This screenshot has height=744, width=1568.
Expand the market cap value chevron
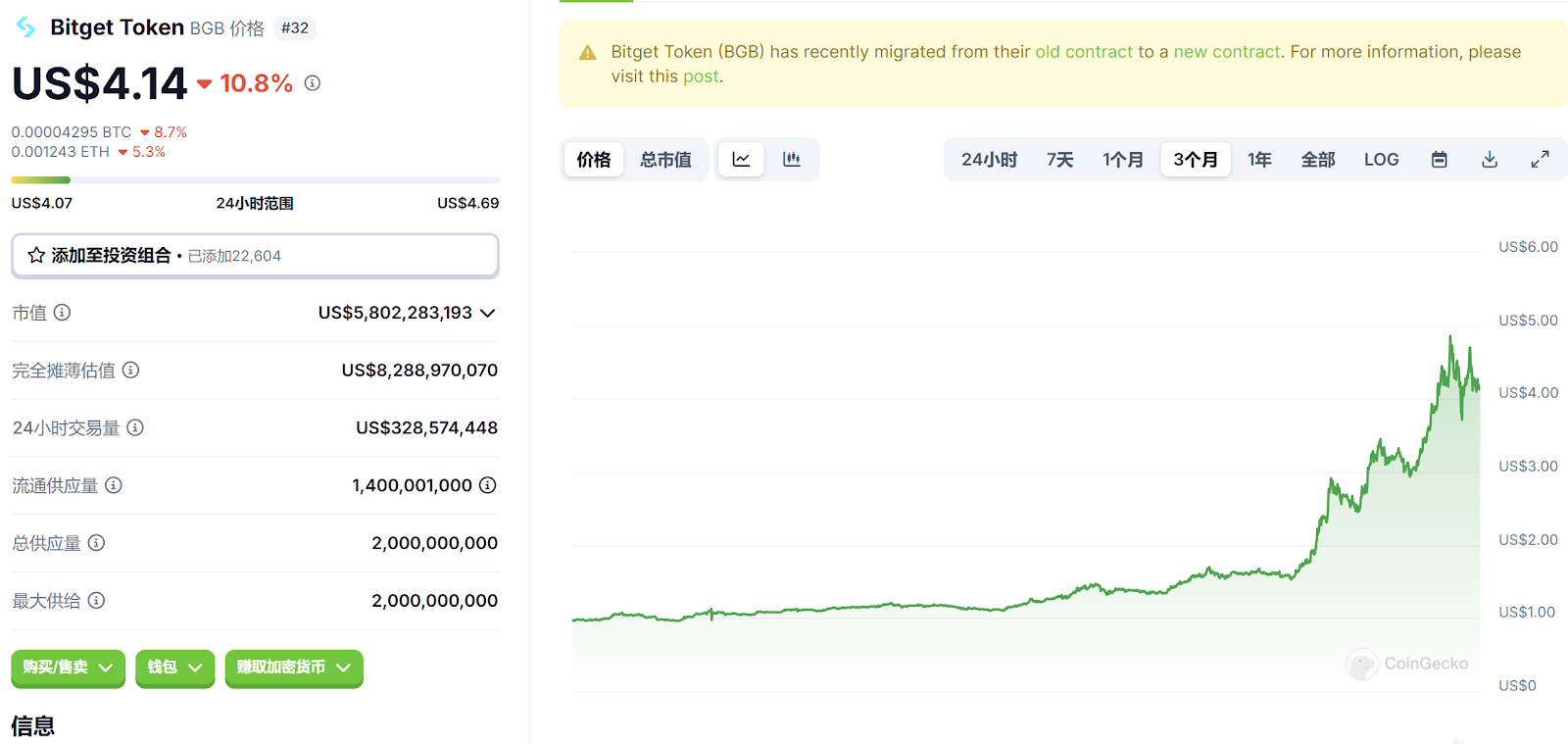[488, 313]
